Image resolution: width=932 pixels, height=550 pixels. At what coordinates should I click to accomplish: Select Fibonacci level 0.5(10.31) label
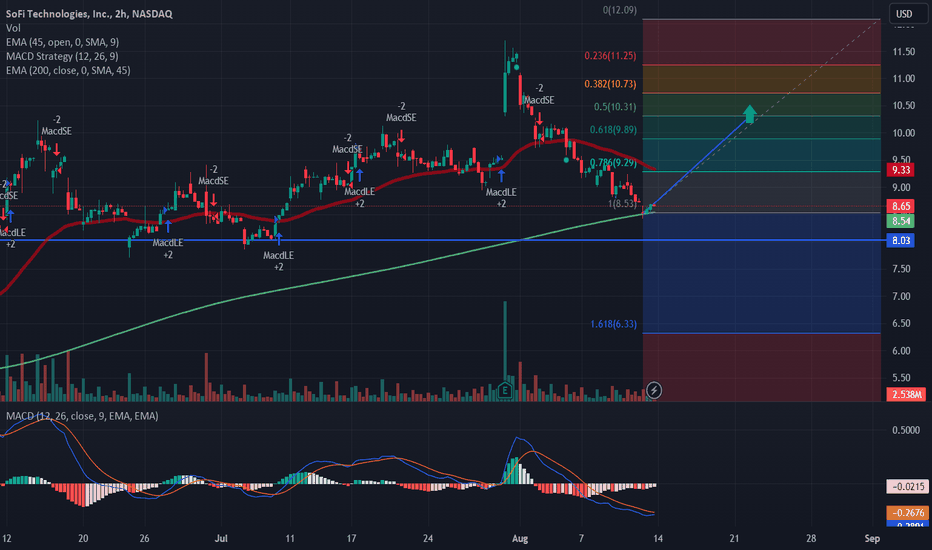[x=615, y=107]
